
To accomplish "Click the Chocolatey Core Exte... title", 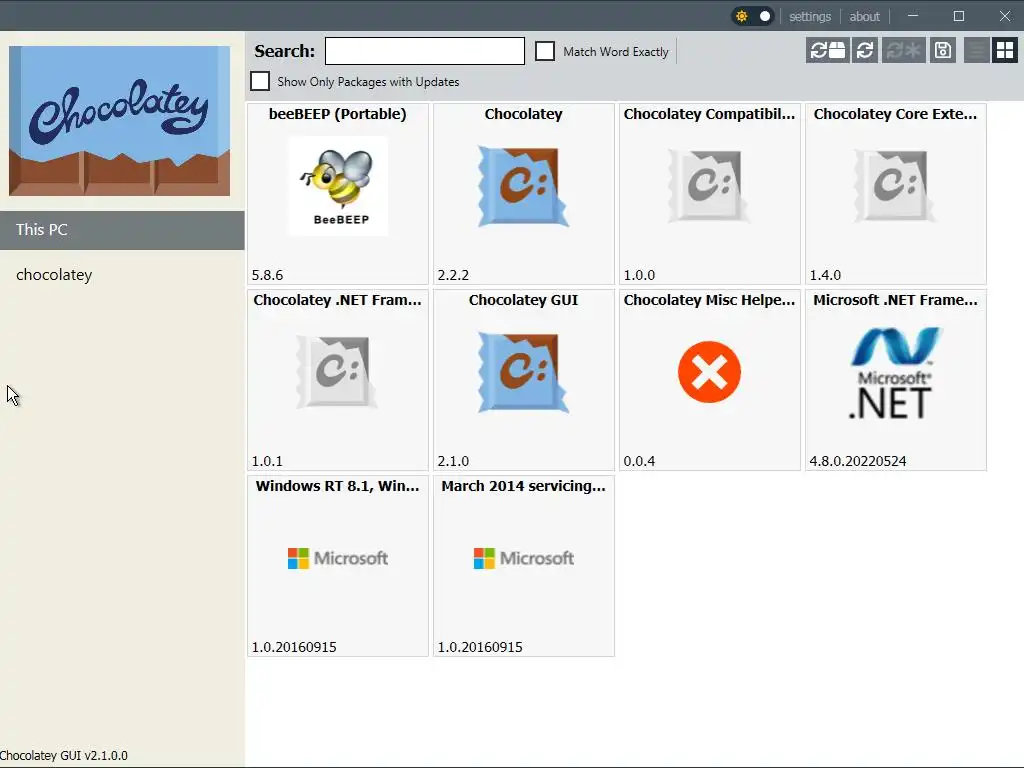I will [895, 114].
